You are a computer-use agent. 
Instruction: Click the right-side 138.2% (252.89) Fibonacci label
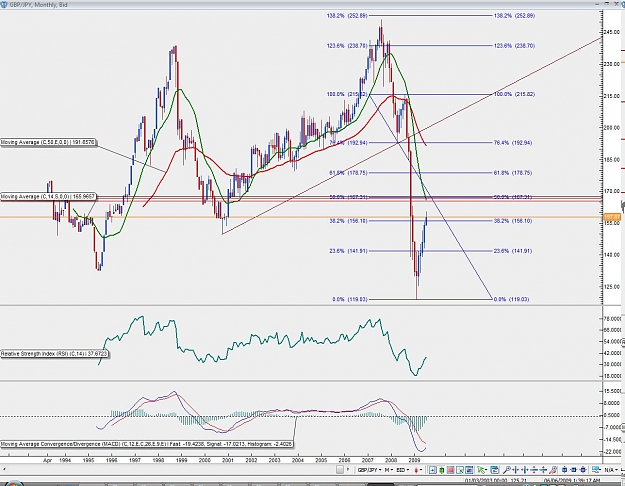coord(514,16)
